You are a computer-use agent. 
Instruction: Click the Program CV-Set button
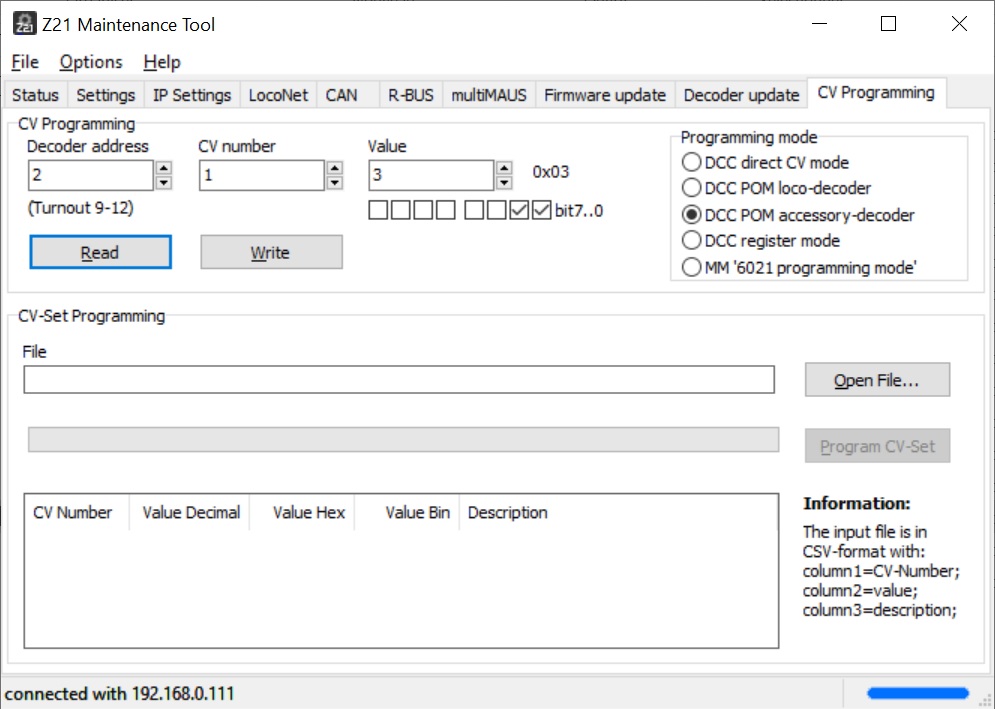(x=877, y=446)
